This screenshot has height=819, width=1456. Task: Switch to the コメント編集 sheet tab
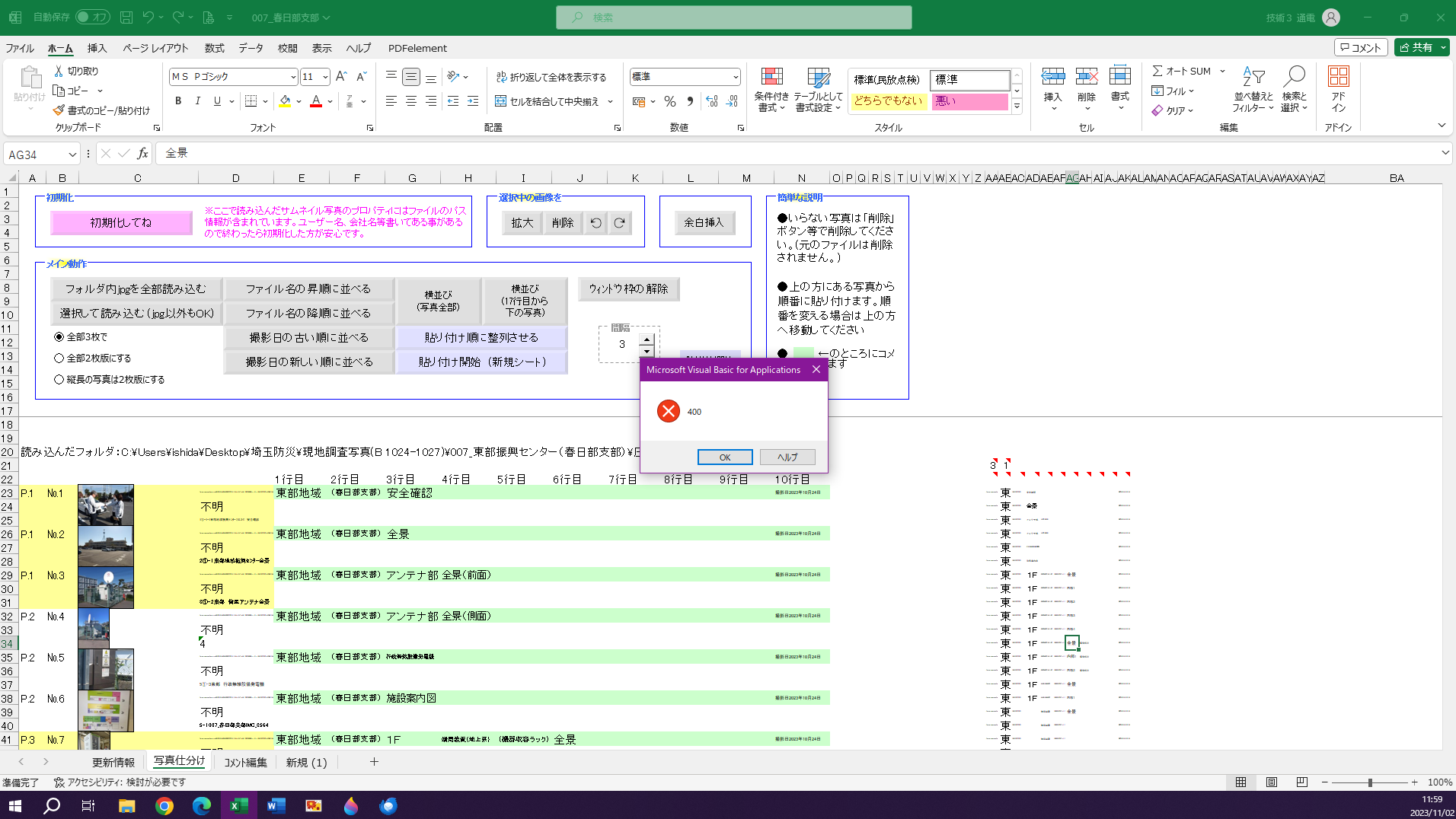tap(245, 762)
